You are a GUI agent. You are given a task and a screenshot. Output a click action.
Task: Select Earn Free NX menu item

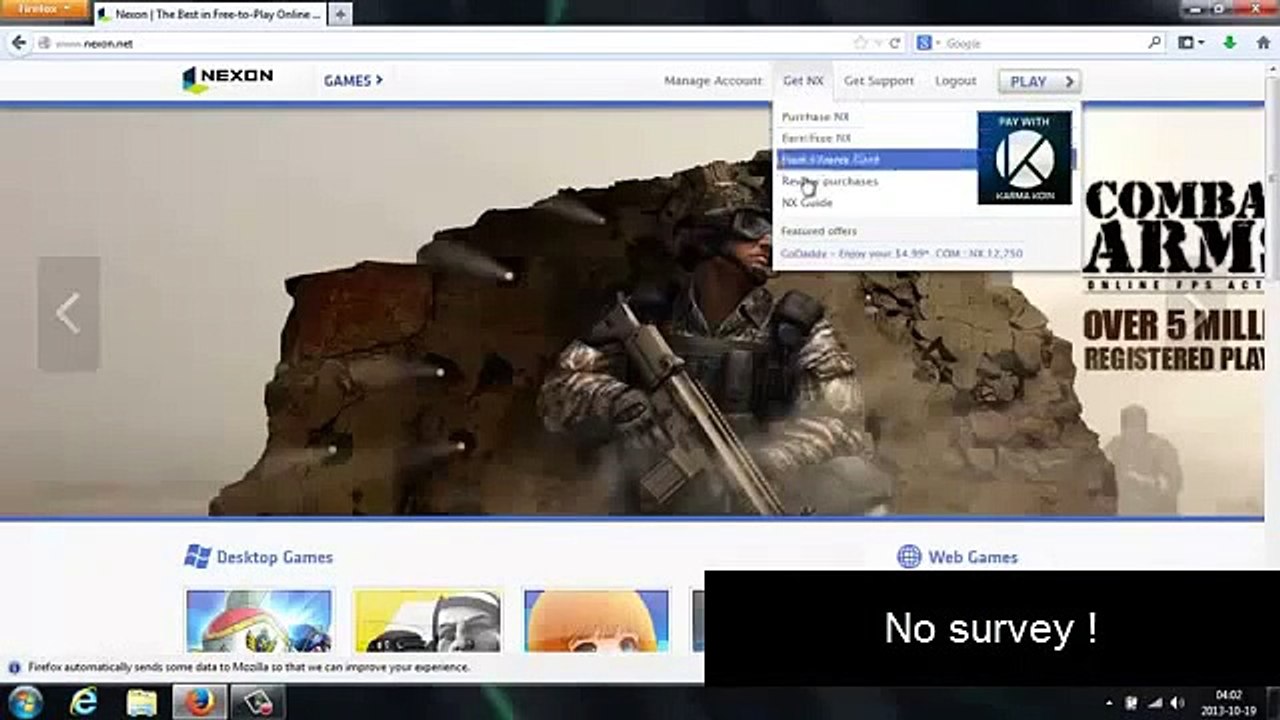816,138
